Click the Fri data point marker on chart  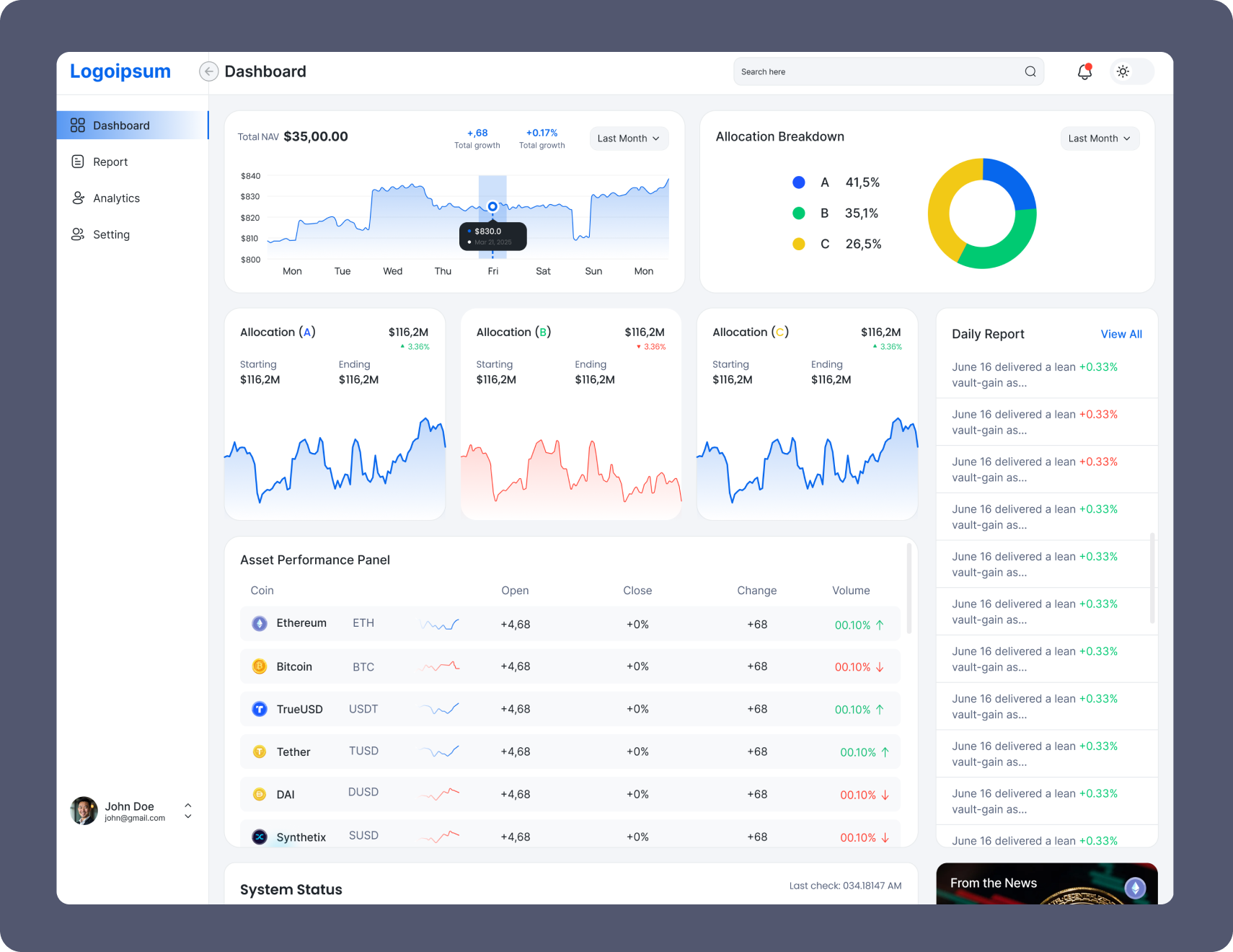tap(492, 207)
